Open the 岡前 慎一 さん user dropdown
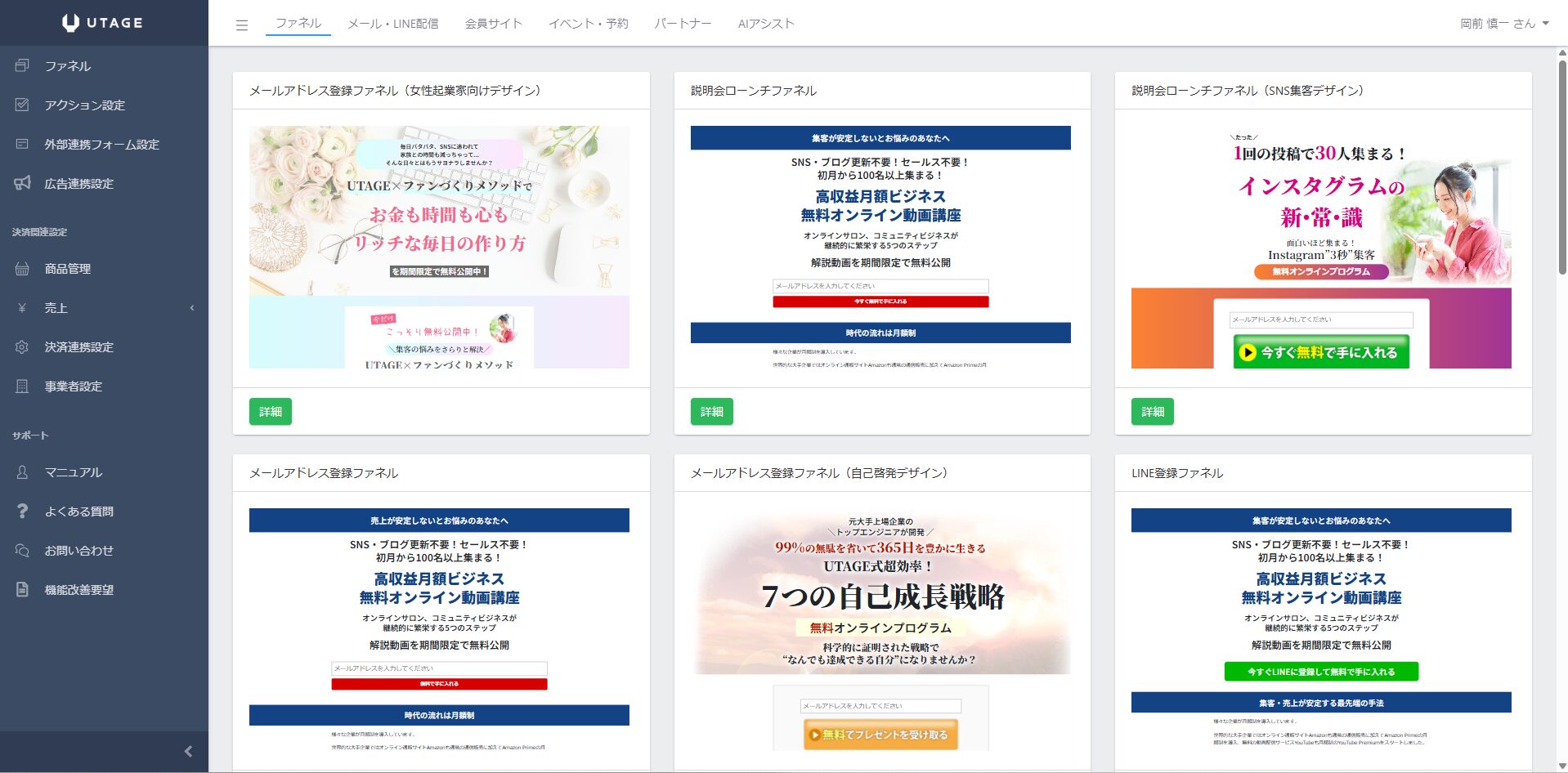Viewport: 1568px width, 773px height. pos(1504,24)
